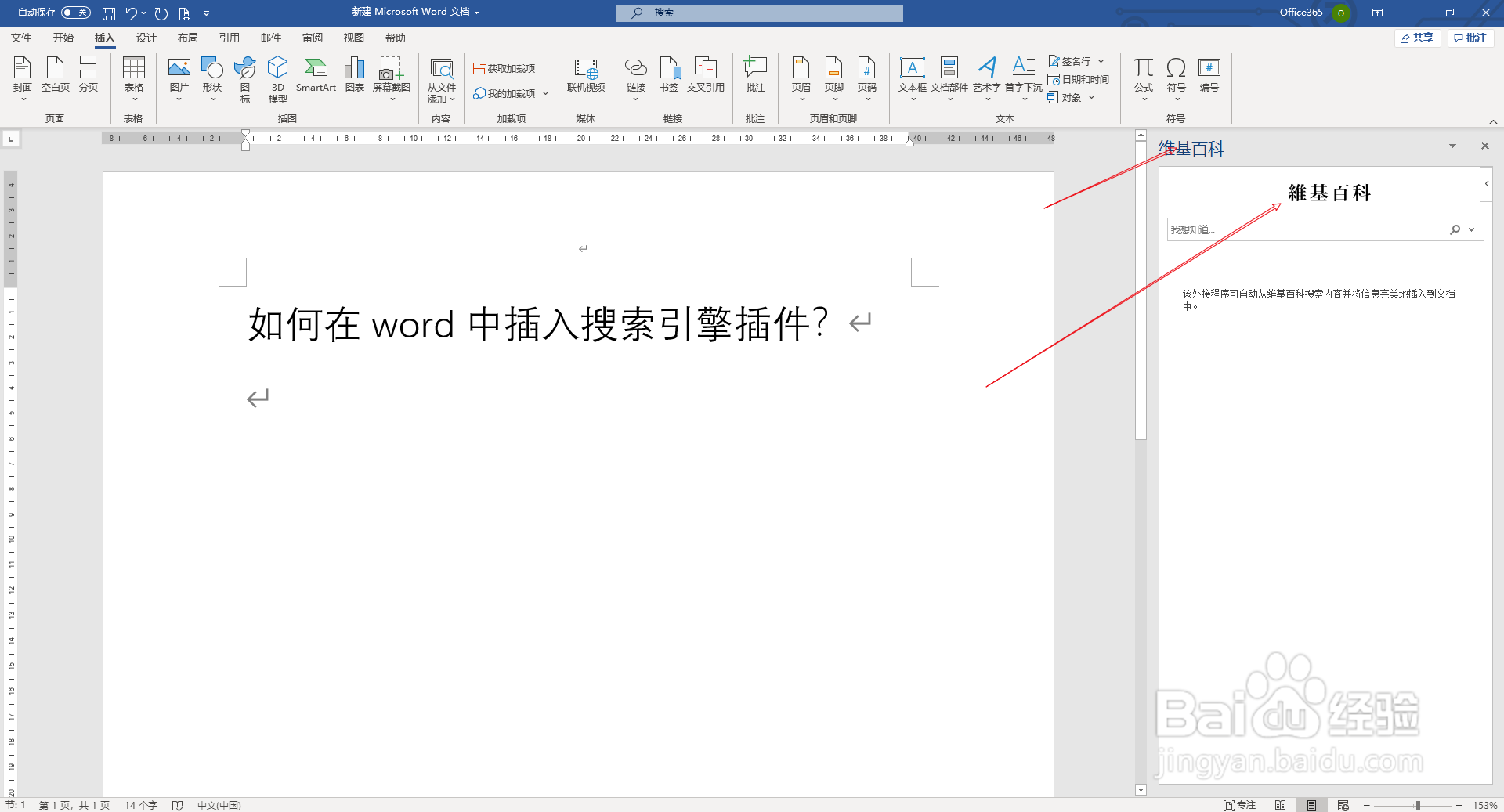Click the Share (共享) button
This screenshot has width=1504, height=812.
point(1417,38)
